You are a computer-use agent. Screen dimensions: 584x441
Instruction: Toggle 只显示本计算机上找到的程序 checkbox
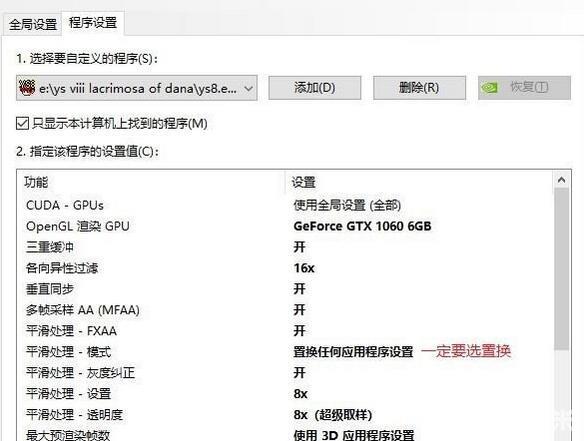[x=22, y=123]
